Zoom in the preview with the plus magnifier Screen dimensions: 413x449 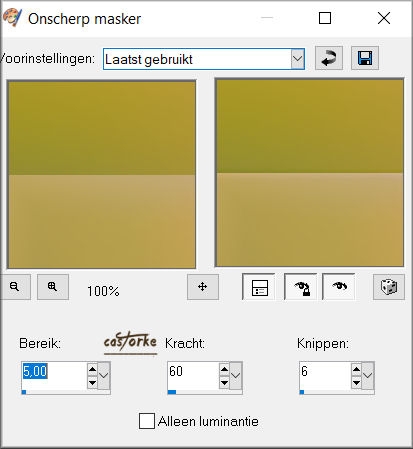(x=53, y=287)
